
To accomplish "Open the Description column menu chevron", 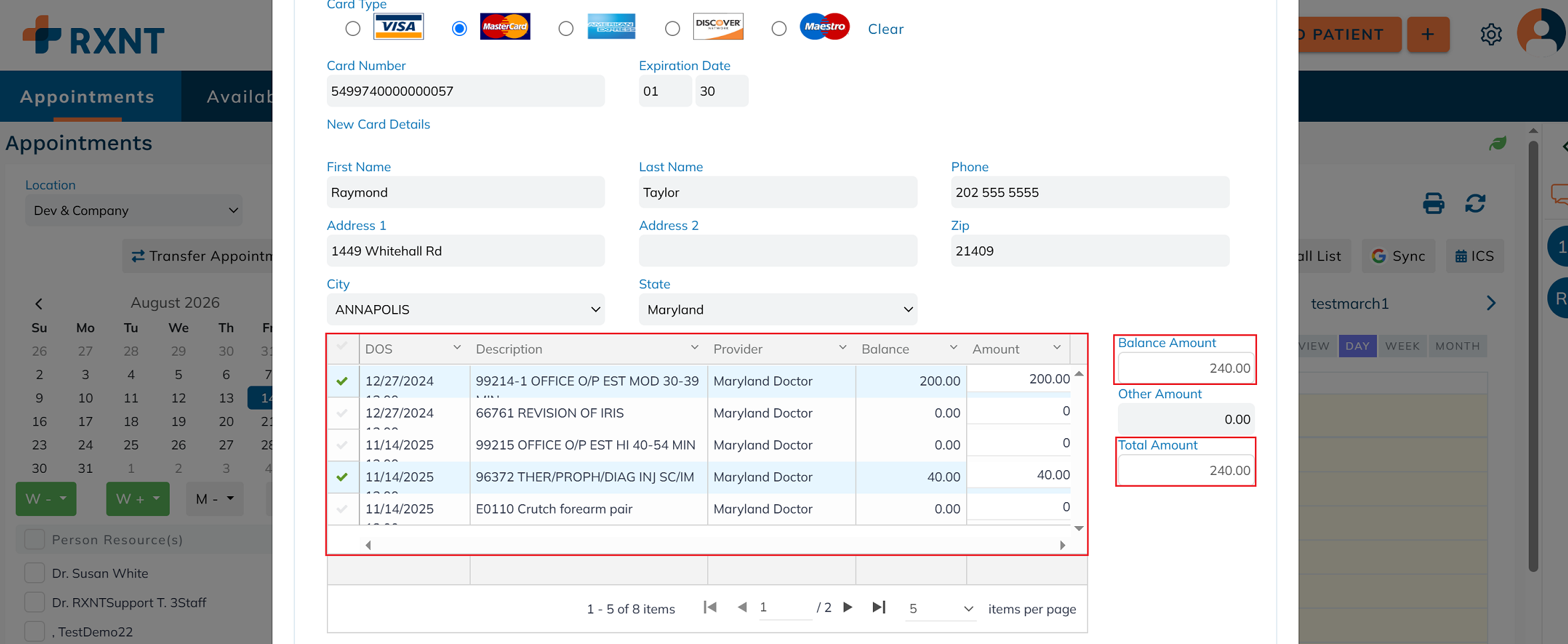I will click(694, 348).
